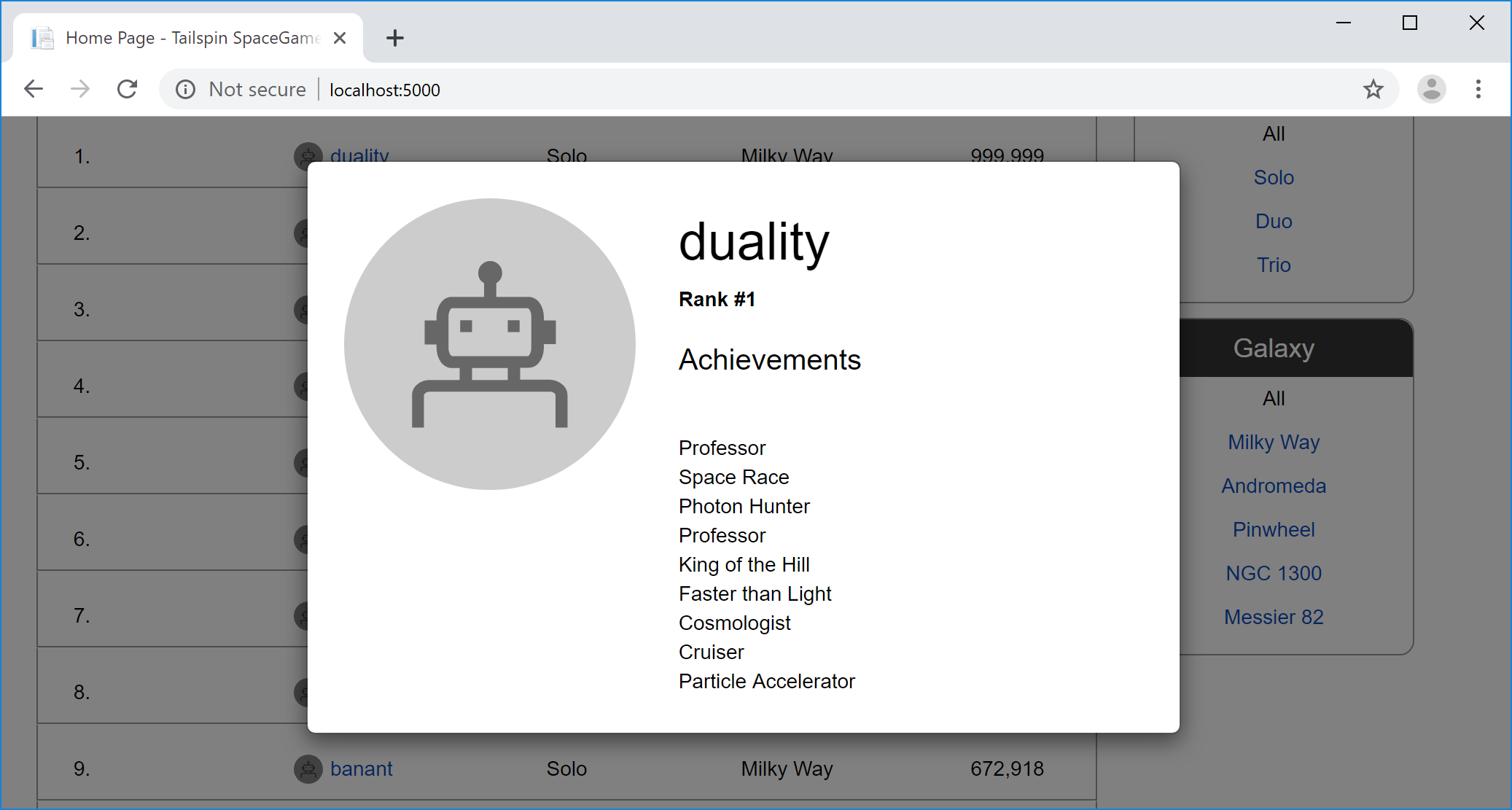This screenshot has height=810, width=1512.
Task: Click the large robot avatar in the profile dialog
Action: click(x=490, y=344)
